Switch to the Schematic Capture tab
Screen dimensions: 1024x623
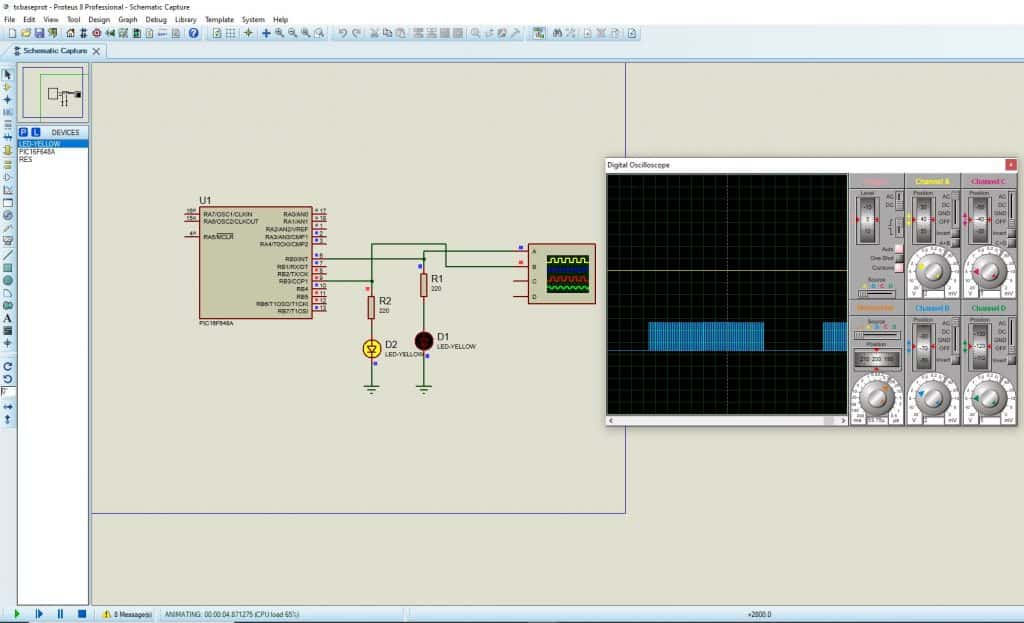(x=55, y=50)
